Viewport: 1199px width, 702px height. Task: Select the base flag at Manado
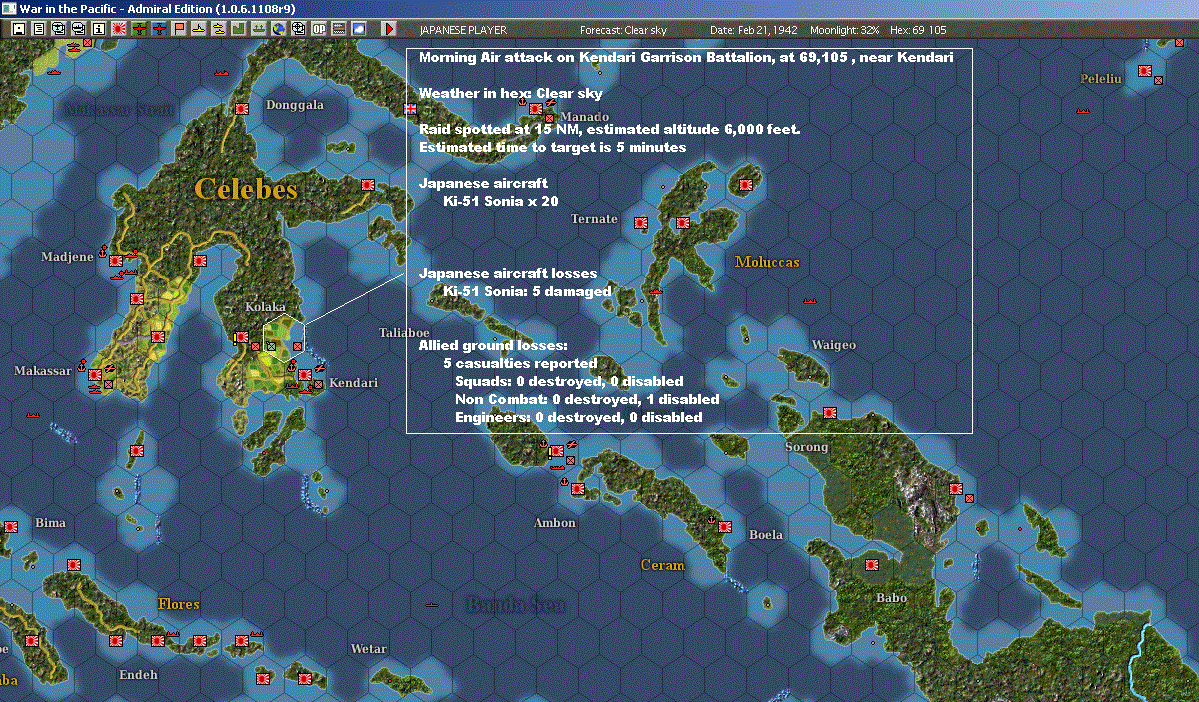536,109
